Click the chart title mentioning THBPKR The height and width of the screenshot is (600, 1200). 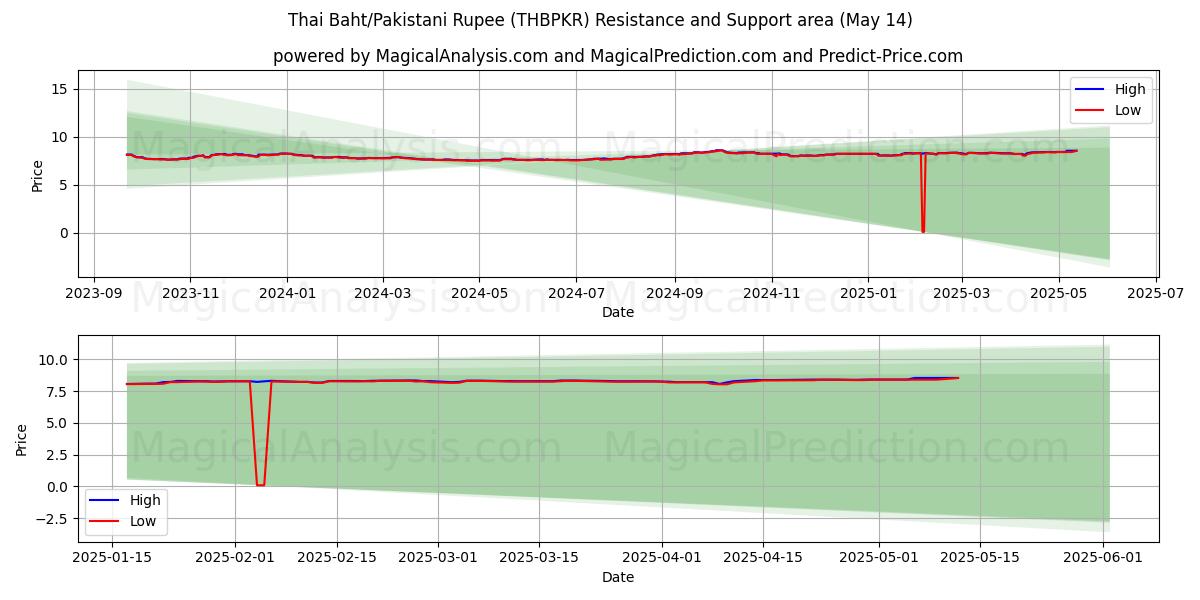click(600, 20)
